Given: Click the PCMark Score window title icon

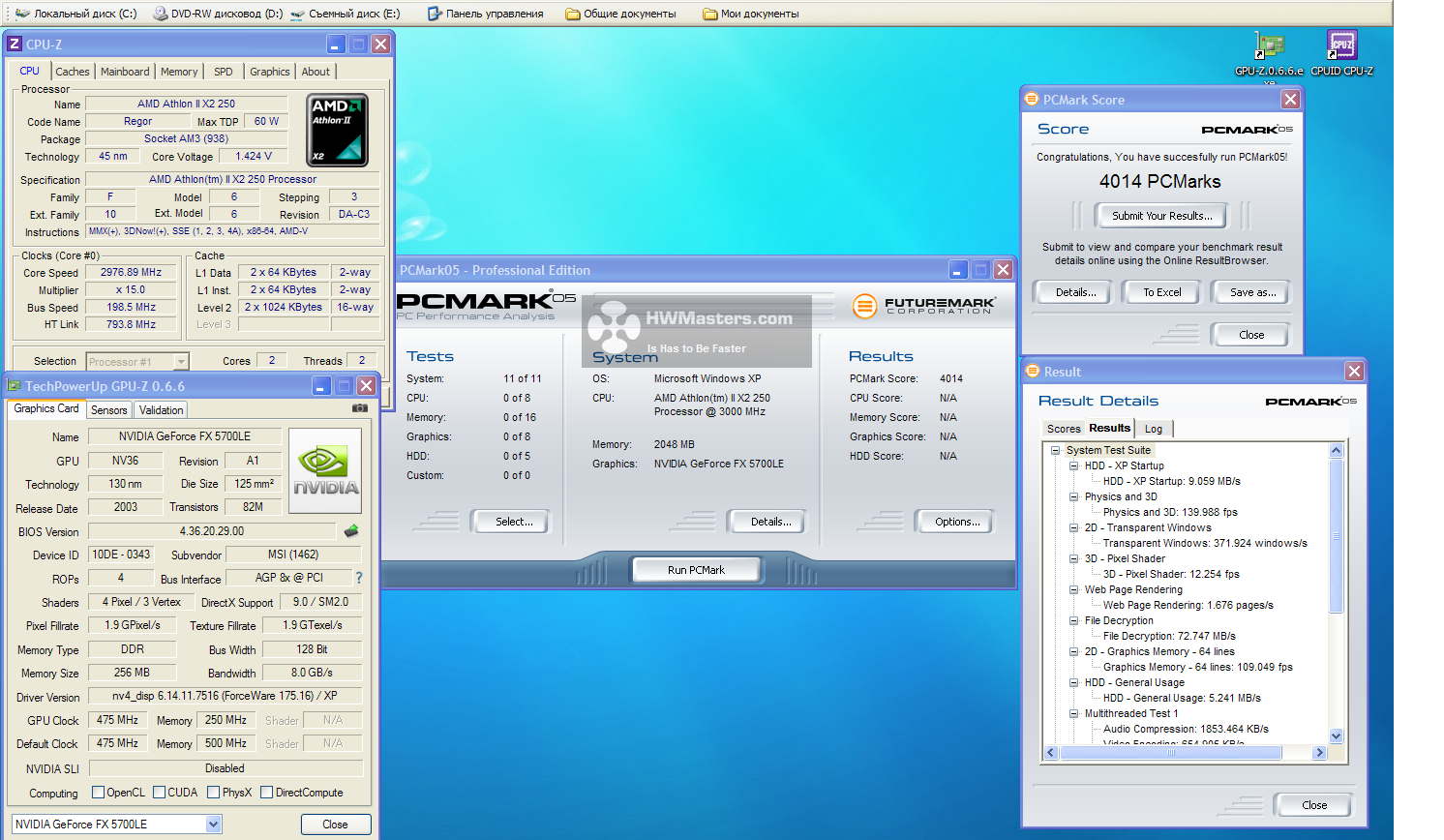Looking at the screenshot, I should [x=1032, y=100].
